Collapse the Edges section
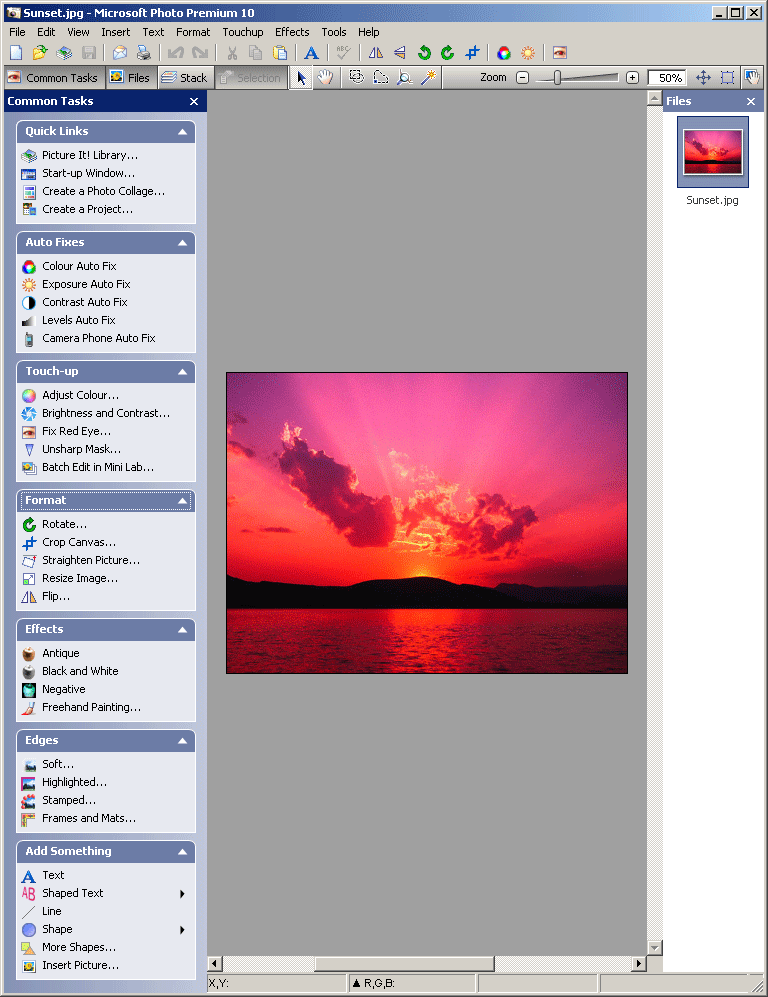768x997 pixels. coord(182,741)
